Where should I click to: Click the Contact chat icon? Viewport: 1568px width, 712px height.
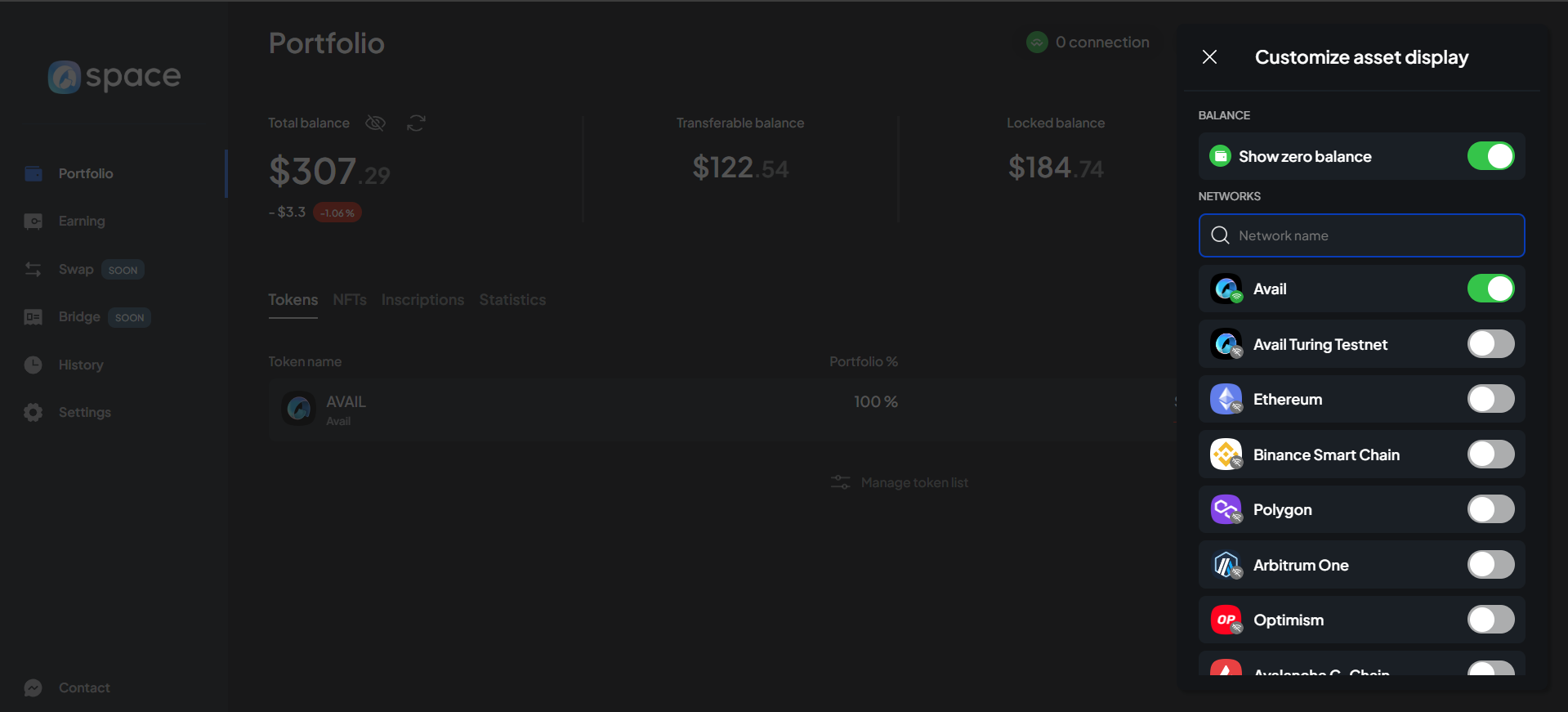[x=34, y=687]
